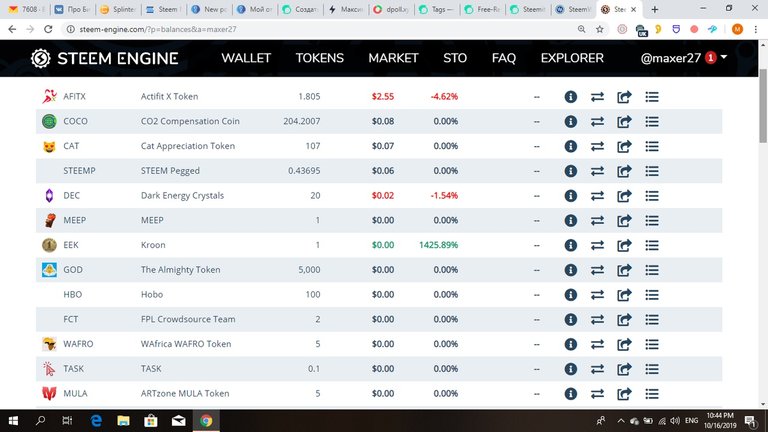Switch to Splinter browser tab
Image resolution: width=768 pixels, height=432 pixels.
click(x=117, y=9)
